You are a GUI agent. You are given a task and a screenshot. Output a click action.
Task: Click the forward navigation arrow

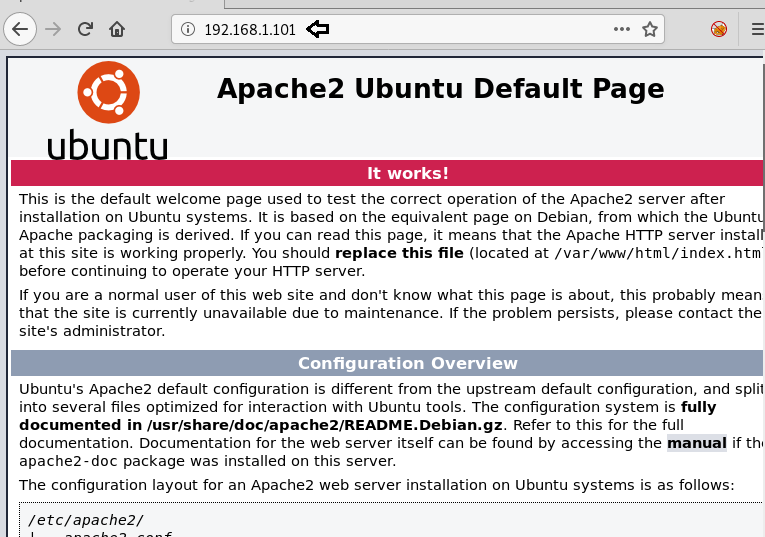click(x=53, y=29)
